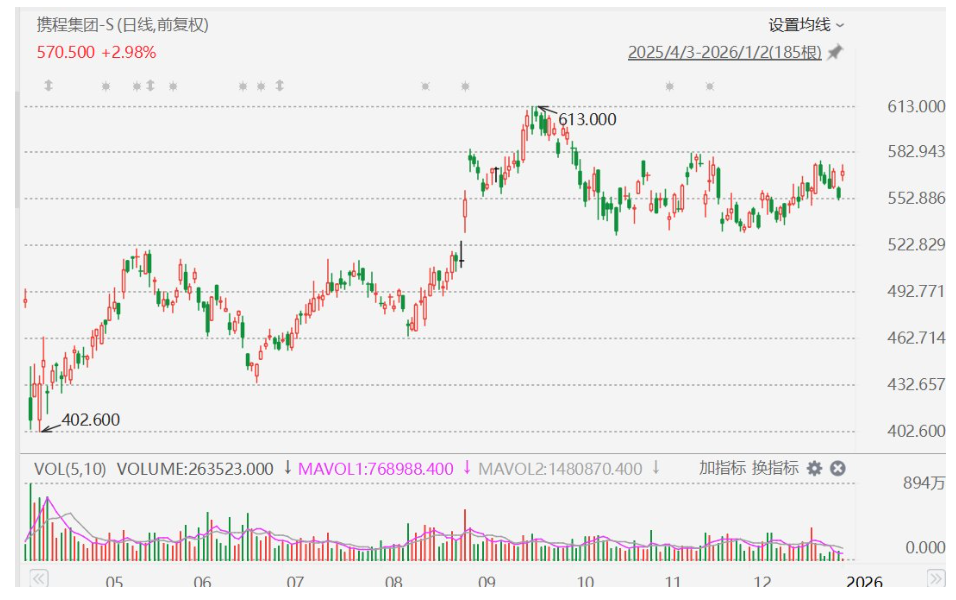Click 换指标 to switch indicator
Image resolution: width=956 pixels, height=600 pixels.
tap(776, 468)
